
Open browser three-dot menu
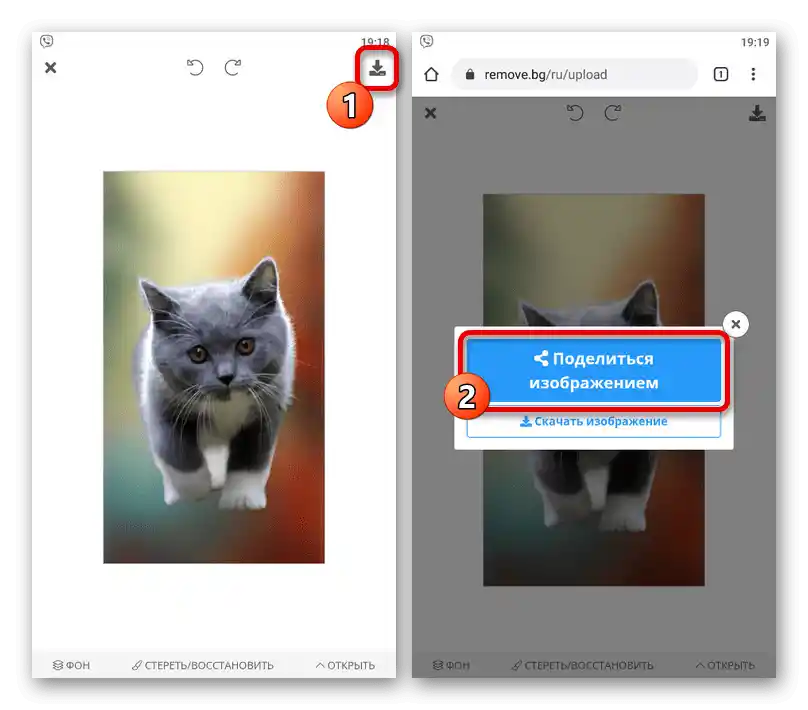[753, 75]
